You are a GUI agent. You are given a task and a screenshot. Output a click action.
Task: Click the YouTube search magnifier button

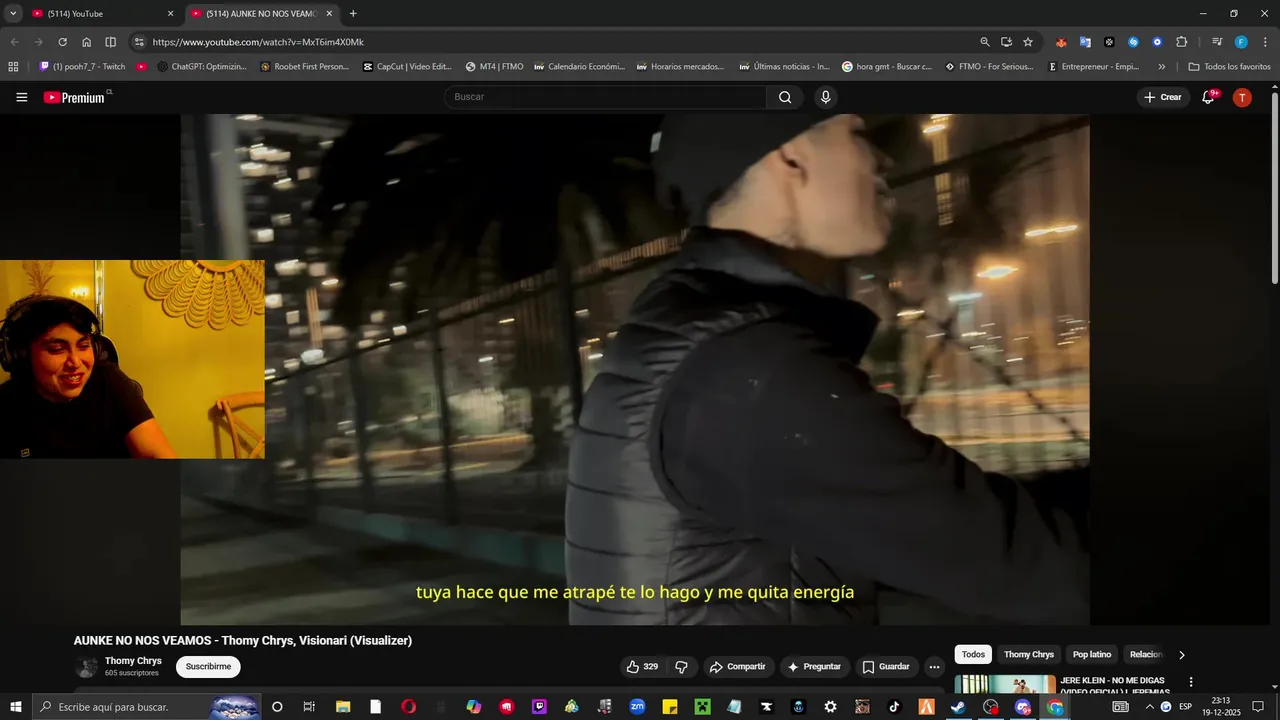pos(785,97)
